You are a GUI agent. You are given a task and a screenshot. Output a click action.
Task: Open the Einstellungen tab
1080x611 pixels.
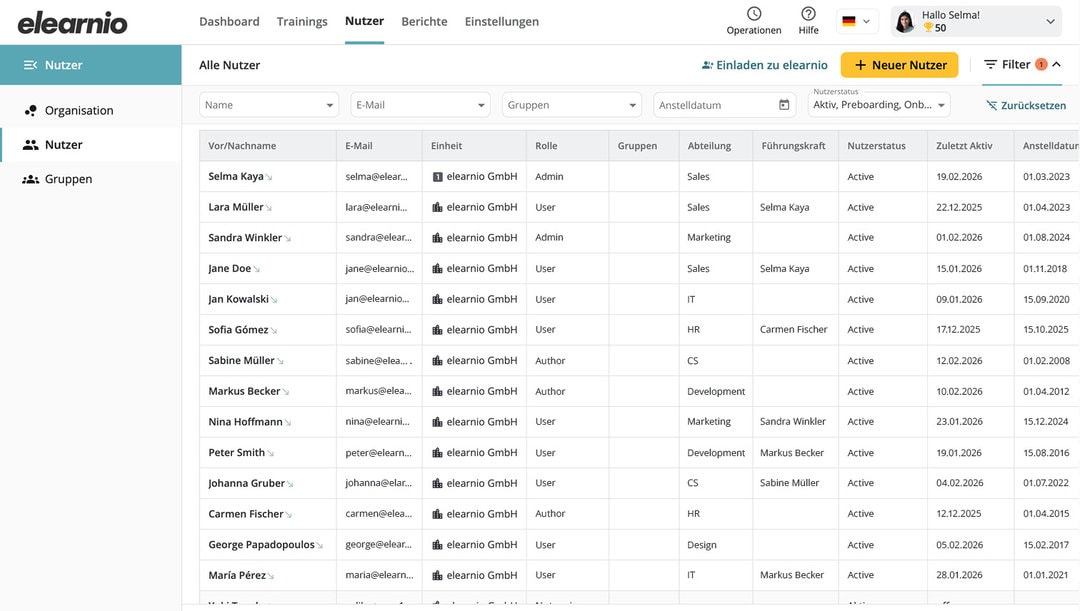pyautogui.click(x=501, y=21)
